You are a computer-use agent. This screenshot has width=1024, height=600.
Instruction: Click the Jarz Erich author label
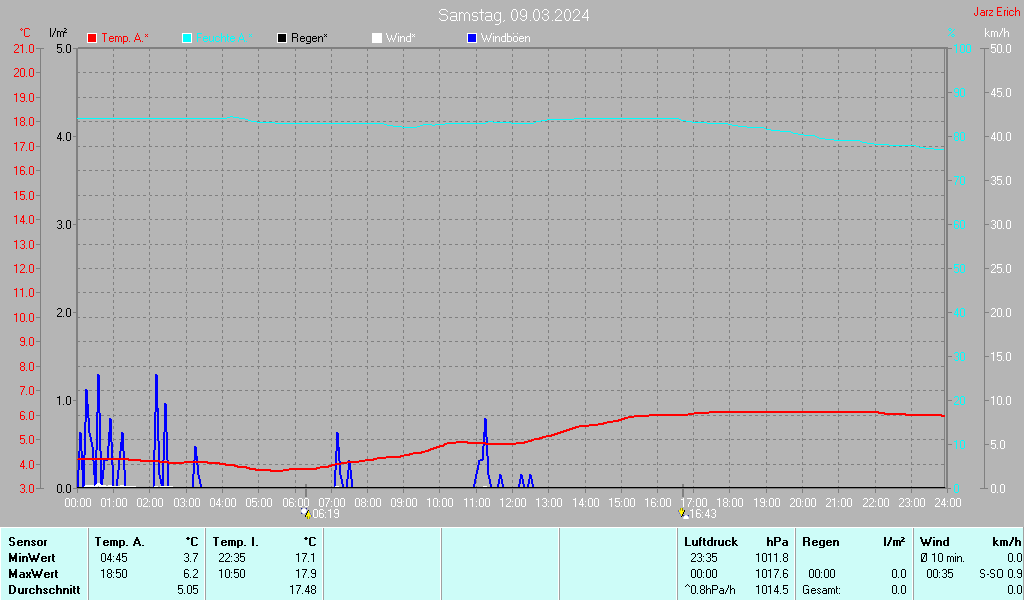coord(996,12)
